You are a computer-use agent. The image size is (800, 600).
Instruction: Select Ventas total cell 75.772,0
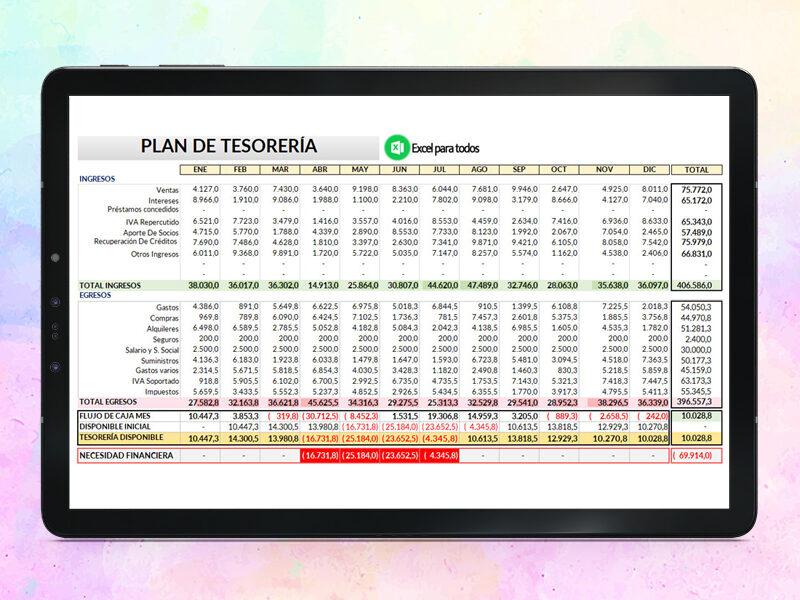696,190
